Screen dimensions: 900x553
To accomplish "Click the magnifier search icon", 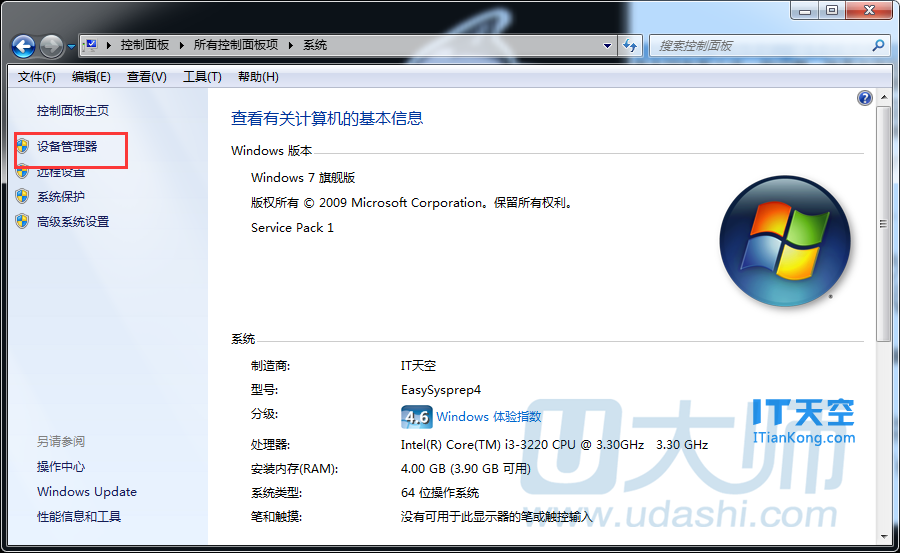I will click(x=878, y=45).
